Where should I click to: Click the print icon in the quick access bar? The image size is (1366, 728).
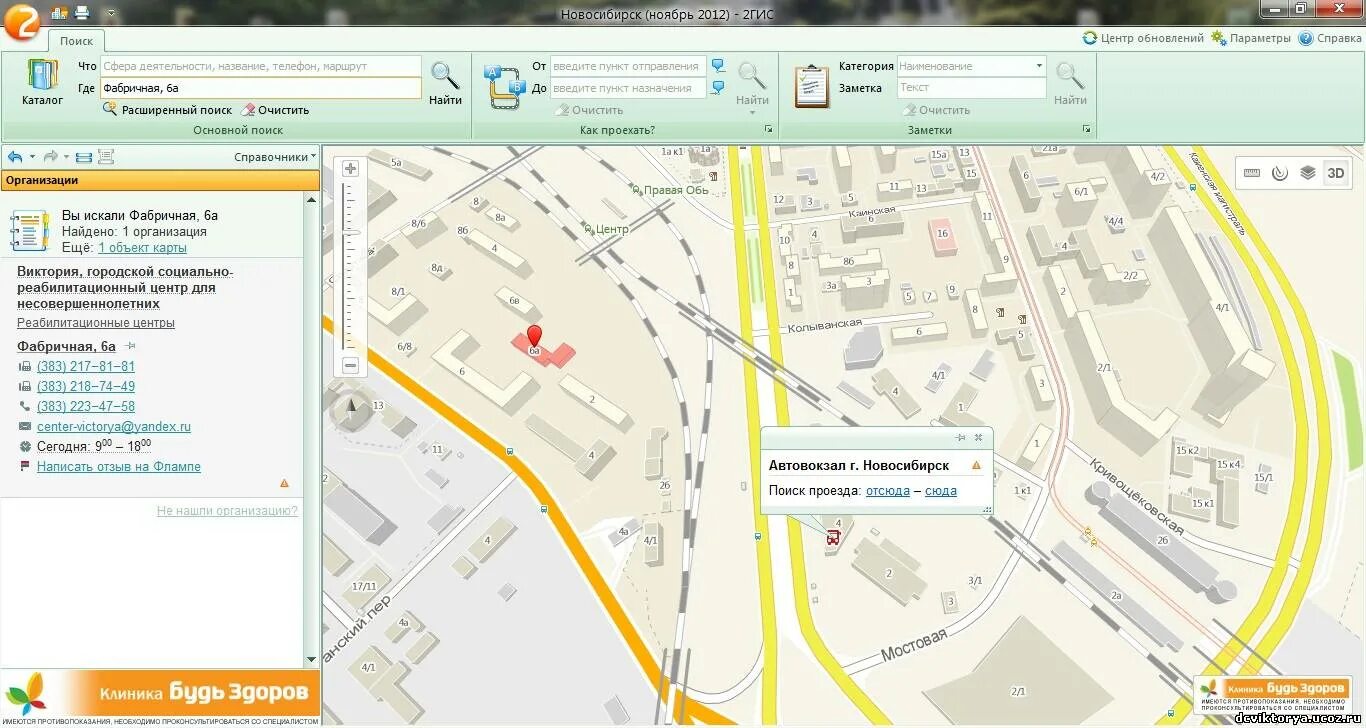[82, 13]
